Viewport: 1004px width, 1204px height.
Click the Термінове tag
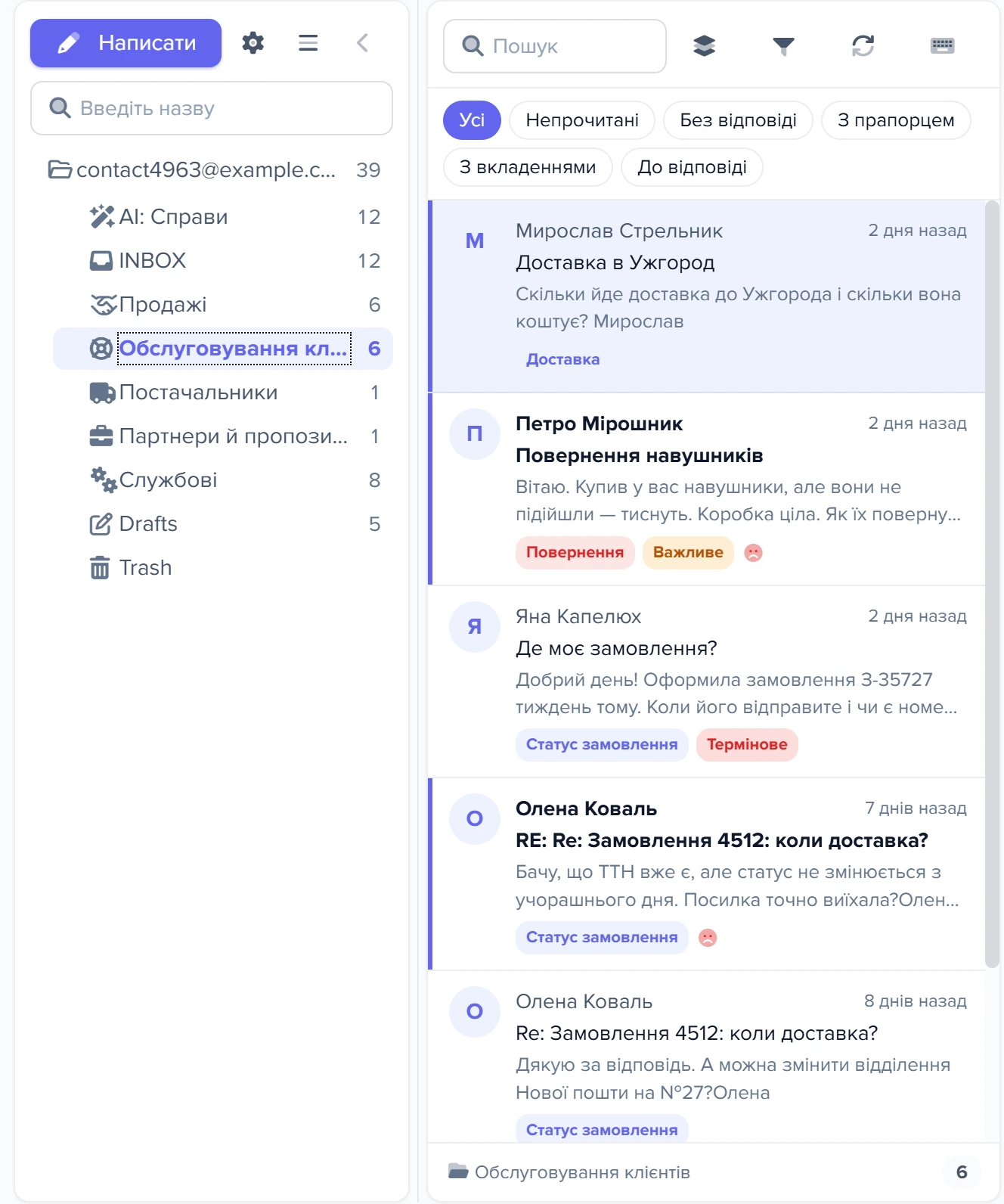coord(747,745)
